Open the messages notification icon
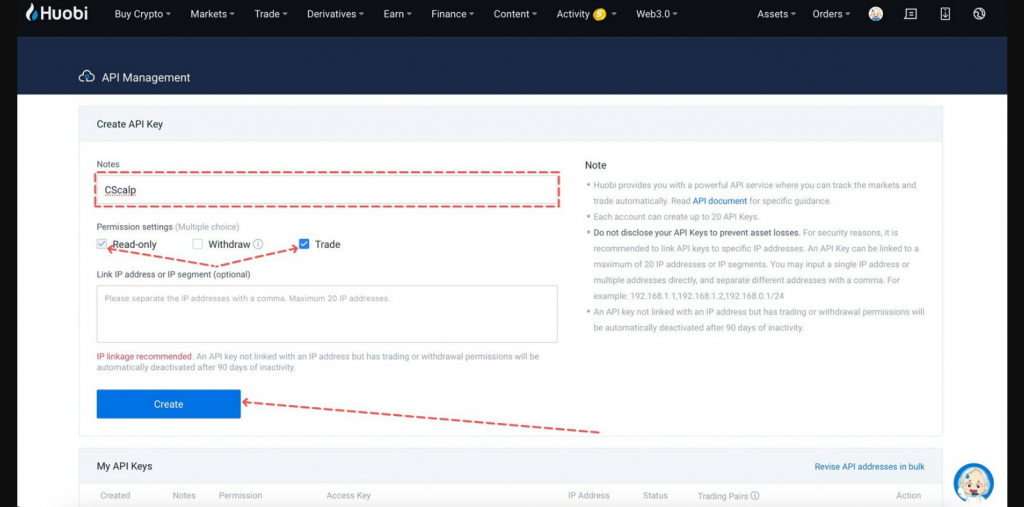Image resolution: width=1024 pixels, height=507 pixels. coord(910,14)
